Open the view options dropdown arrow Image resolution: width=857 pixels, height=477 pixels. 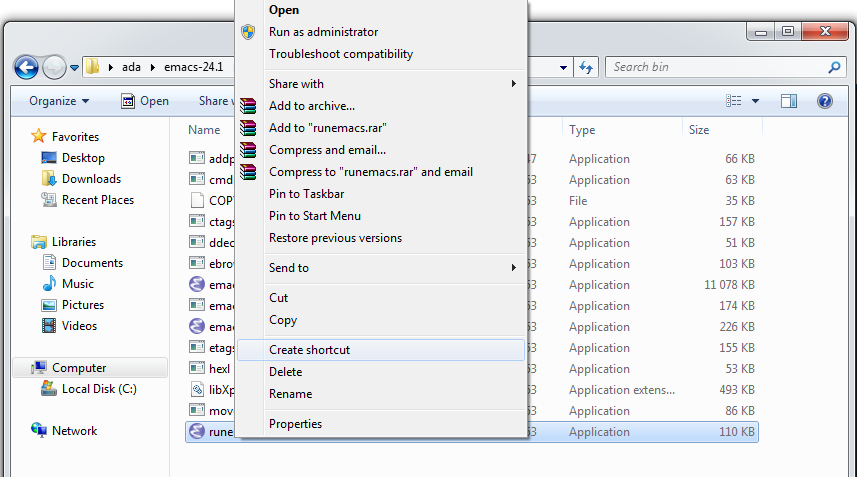[x=755, y=101]
